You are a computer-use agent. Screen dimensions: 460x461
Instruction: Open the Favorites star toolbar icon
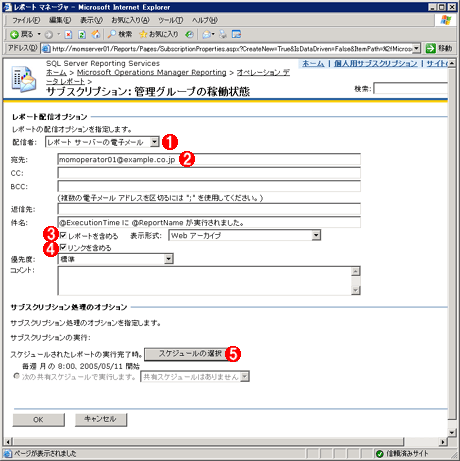click(x=143, y=34)
